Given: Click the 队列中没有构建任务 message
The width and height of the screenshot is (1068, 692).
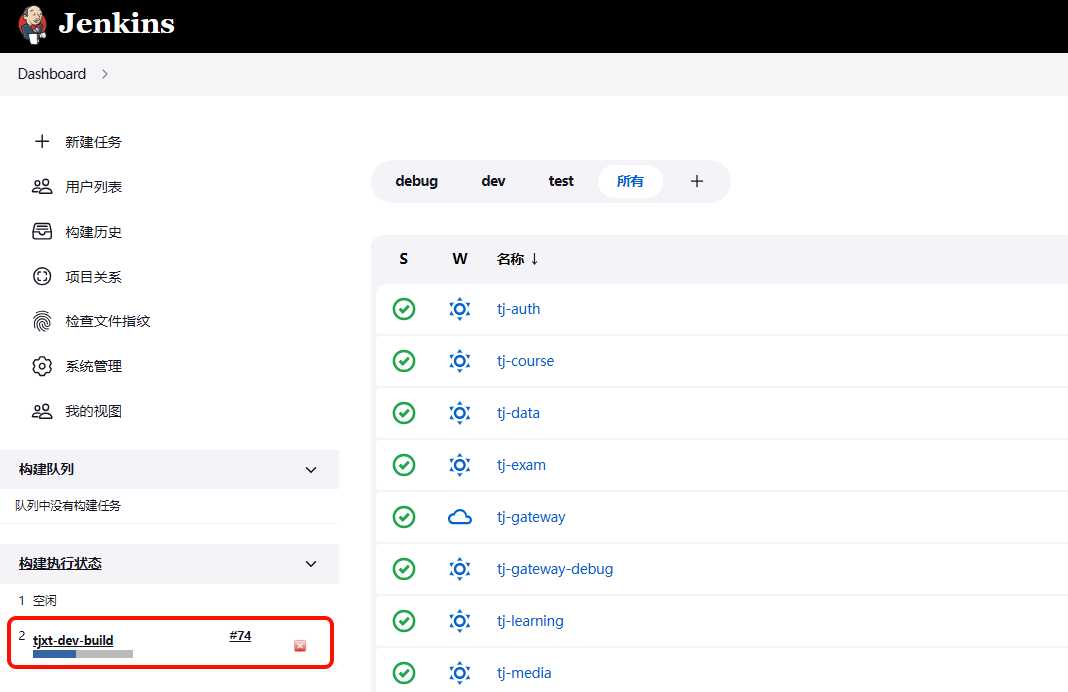Looking at the screenshot, I should click(x=68, y=505).
